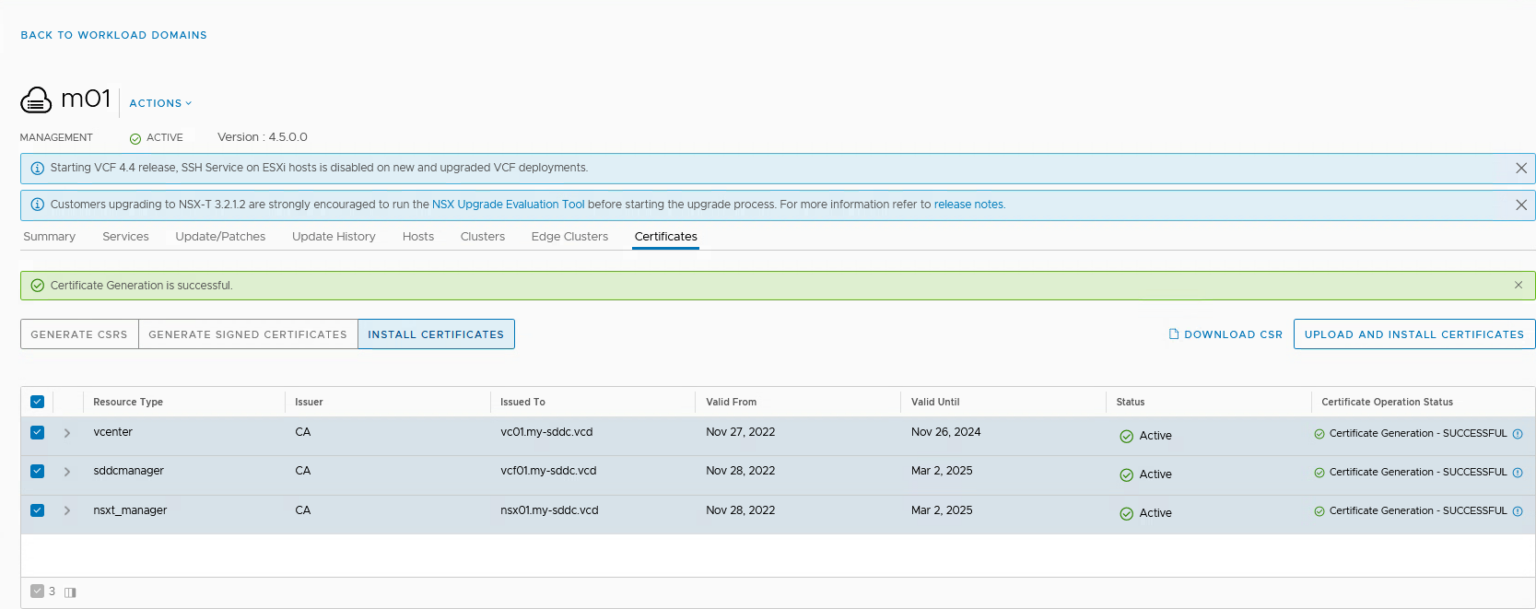Image resolution: width=1536 pixels, height=609 pixels.
Task: Click success check icon in vcenter operation status
Action: (x=1319, y=434)
